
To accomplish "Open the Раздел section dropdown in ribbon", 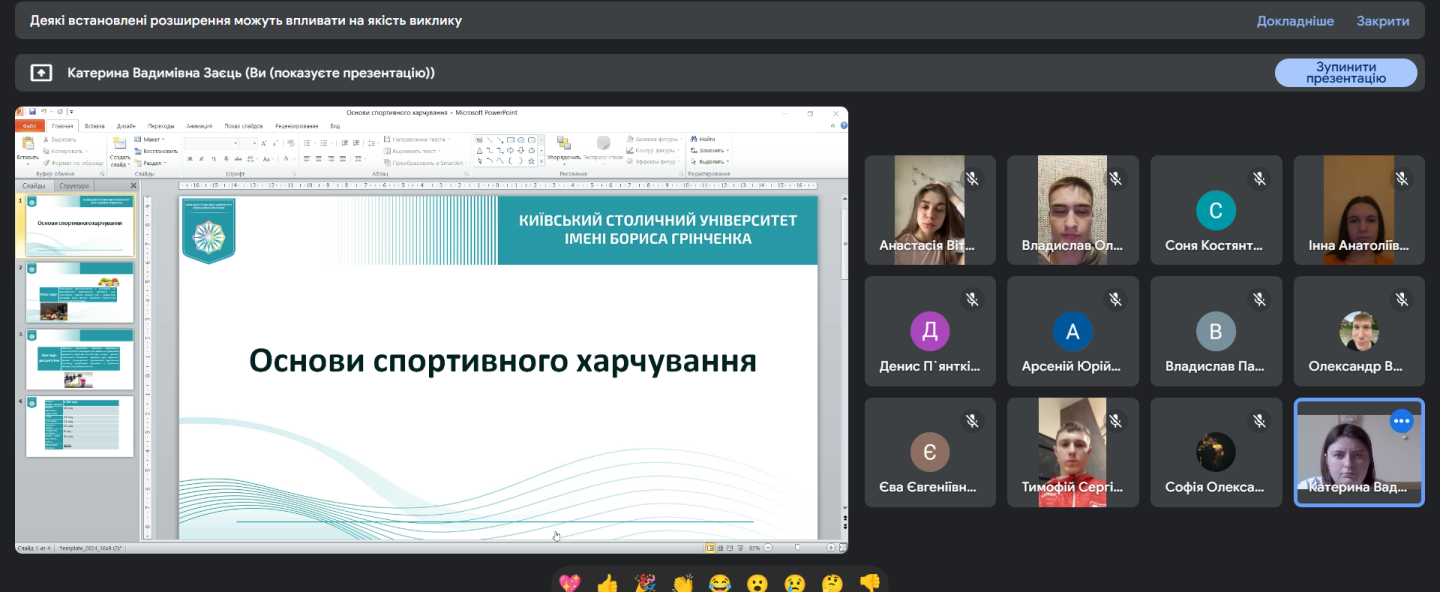I will coord(154,162).
